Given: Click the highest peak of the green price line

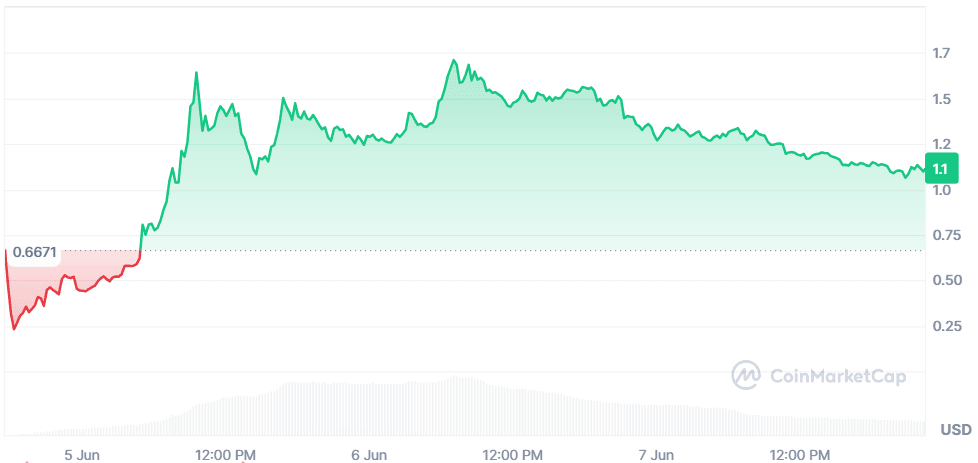Looking at the screenshot, I should tap(454, 60).
